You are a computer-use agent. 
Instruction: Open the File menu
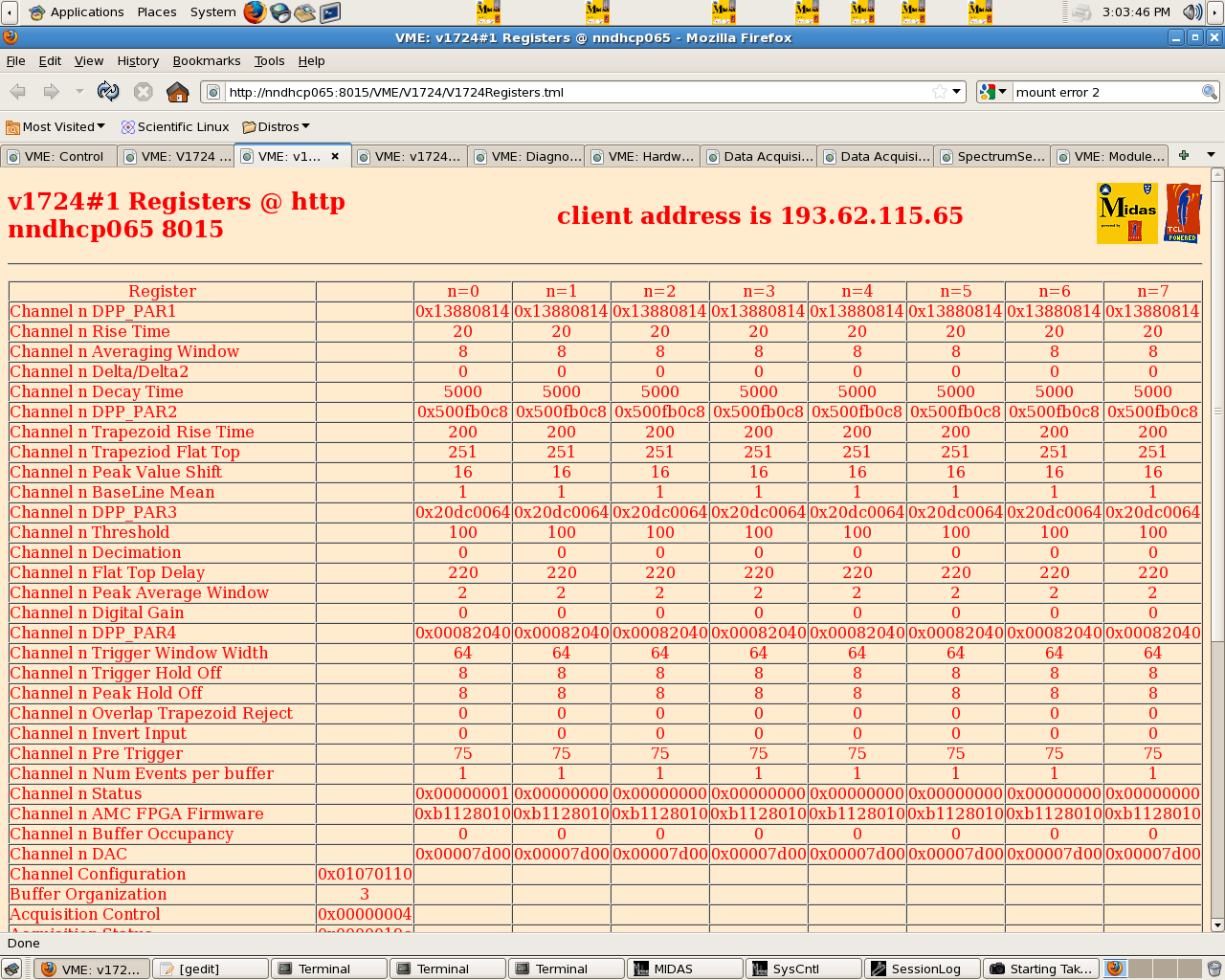coord(16,60)
